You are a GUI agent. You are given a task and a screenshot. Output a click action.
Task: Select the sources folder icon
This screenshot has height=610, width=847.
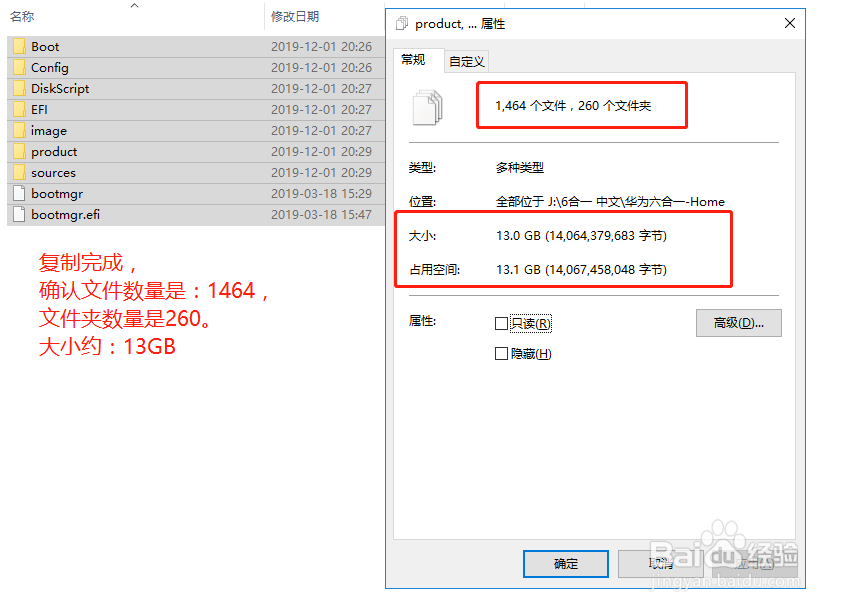[19, 173]
